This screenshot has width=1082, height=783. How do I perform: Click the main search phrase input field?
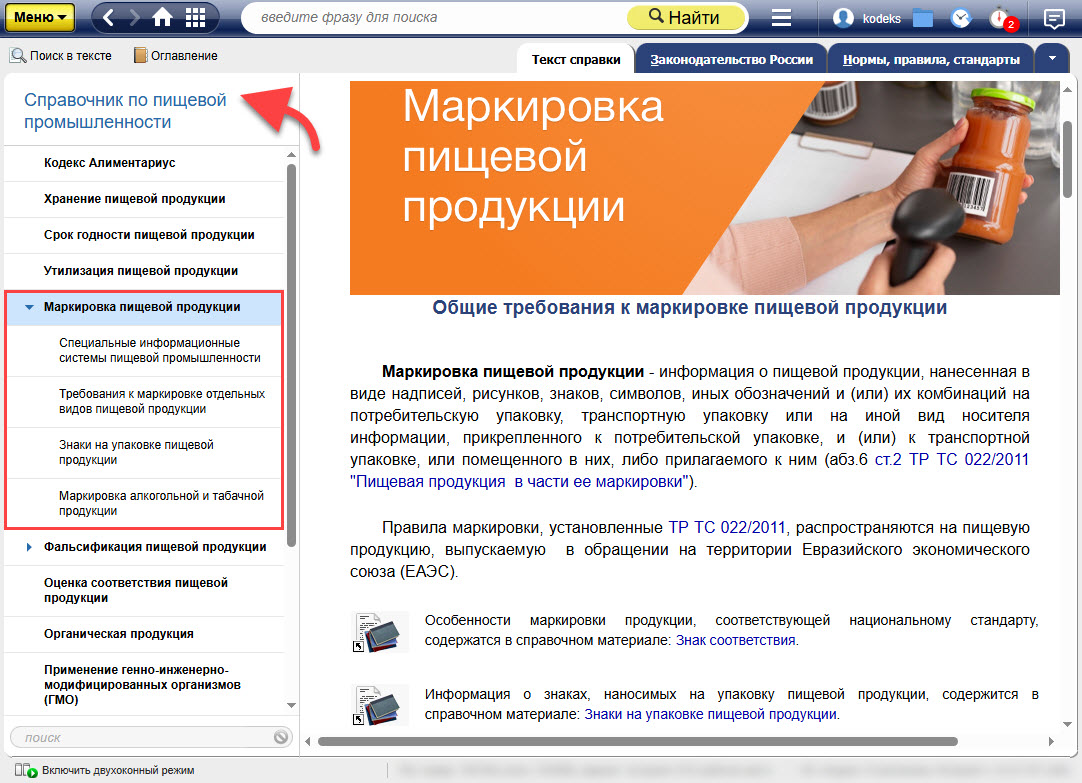[435, 18]
